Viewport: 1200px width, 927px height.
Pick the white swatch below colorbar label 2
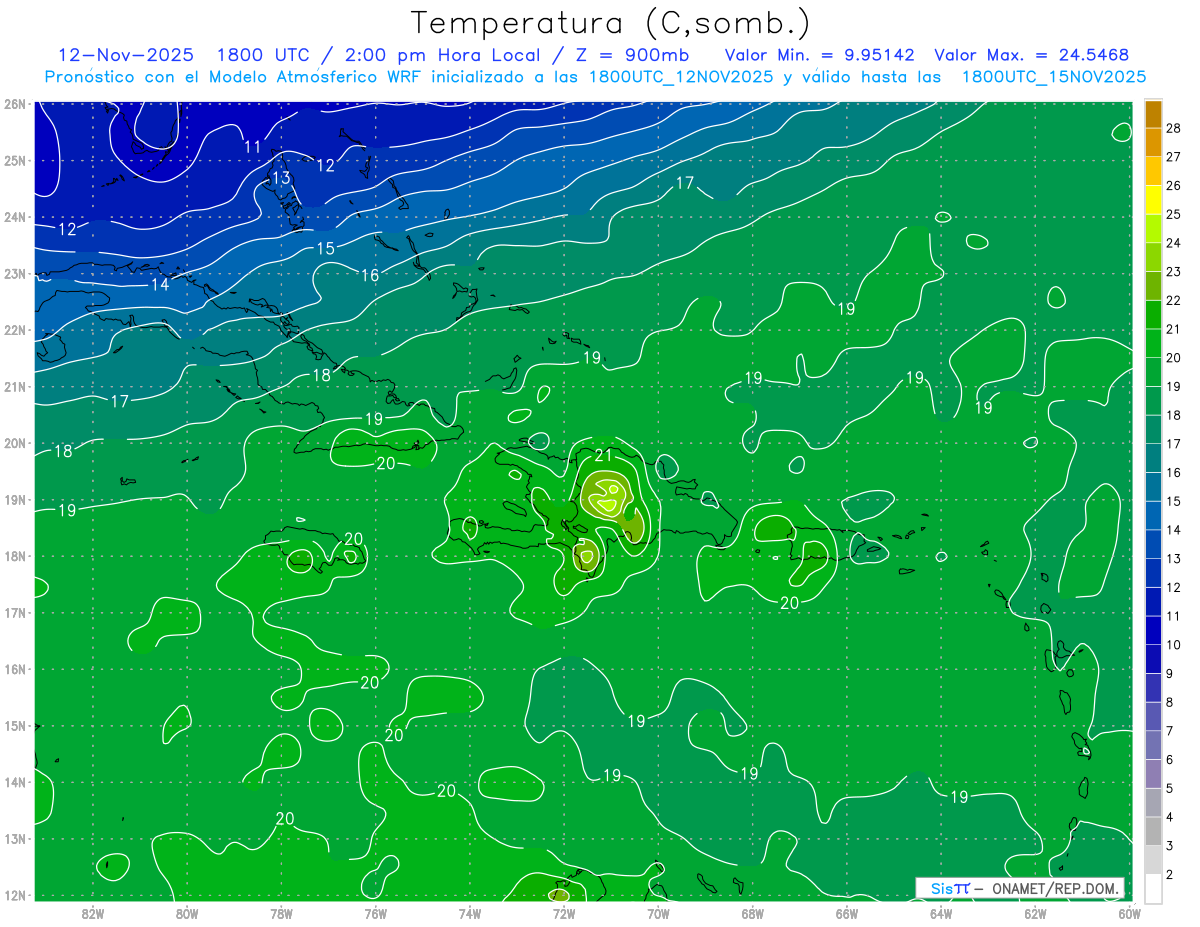point(1153,888)
